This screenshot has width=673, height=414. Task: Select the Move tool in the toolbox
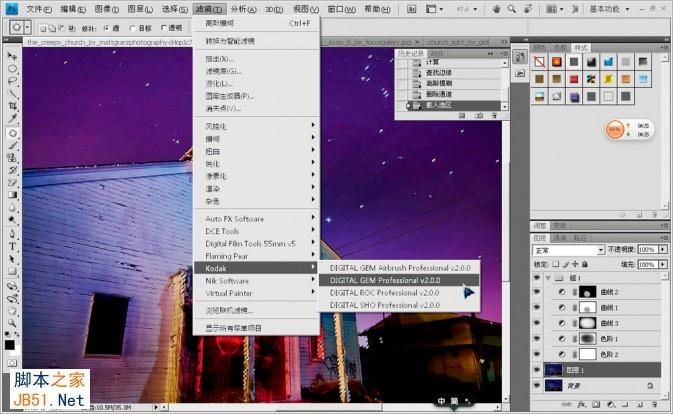pos(12,56)
